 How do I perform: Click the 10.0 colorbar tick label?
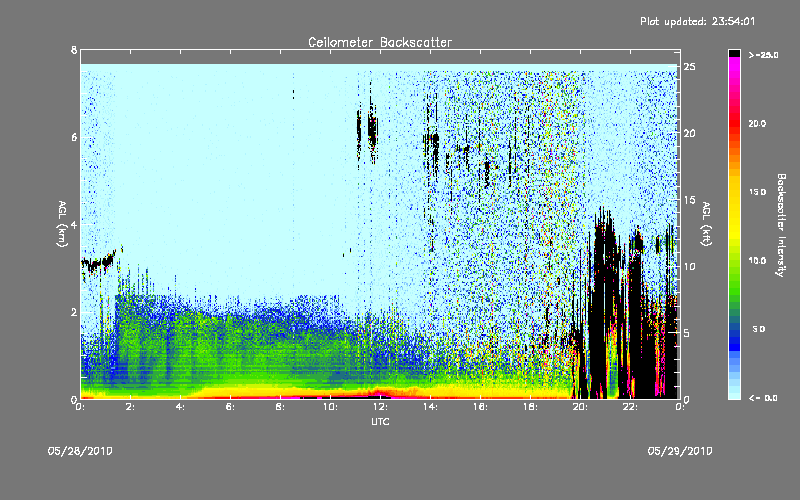pyautogui.click(x=757, y=261)
